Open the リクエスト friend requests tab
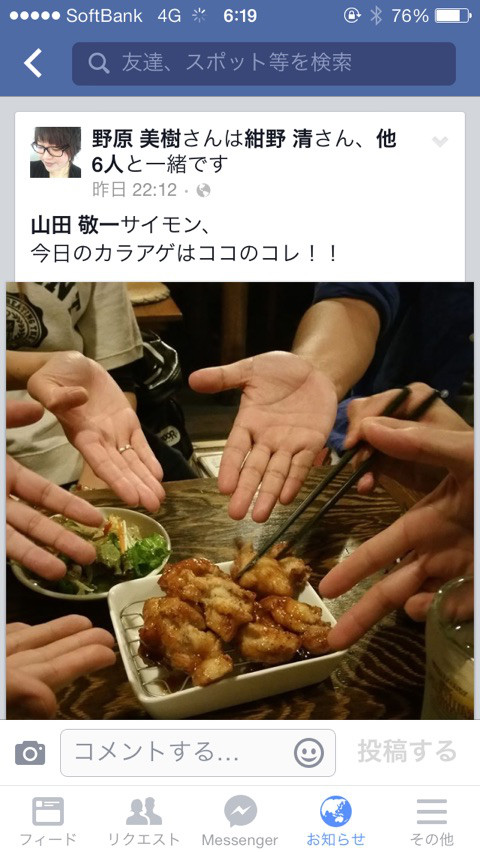Image resolution: width=480 pixels, height=852 pixels. click(x=144, y=821)
